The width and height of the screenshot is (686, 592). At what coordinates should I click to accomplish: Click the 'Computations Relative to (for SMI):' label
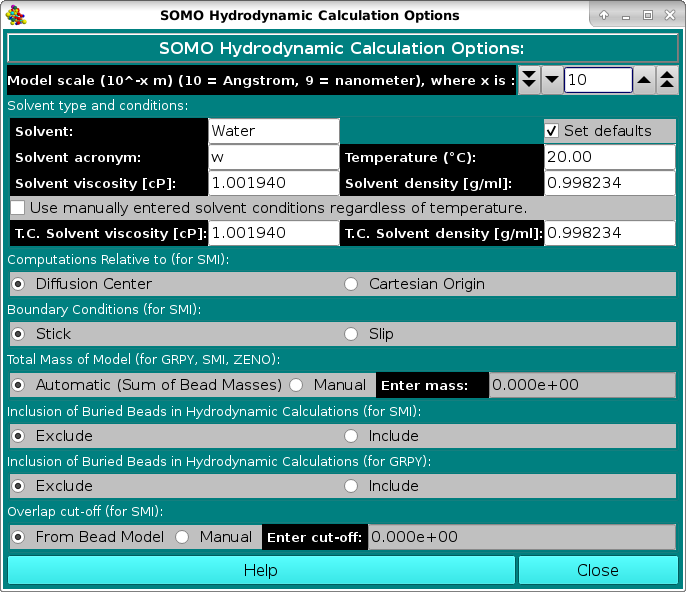click(x=118, y=259)
